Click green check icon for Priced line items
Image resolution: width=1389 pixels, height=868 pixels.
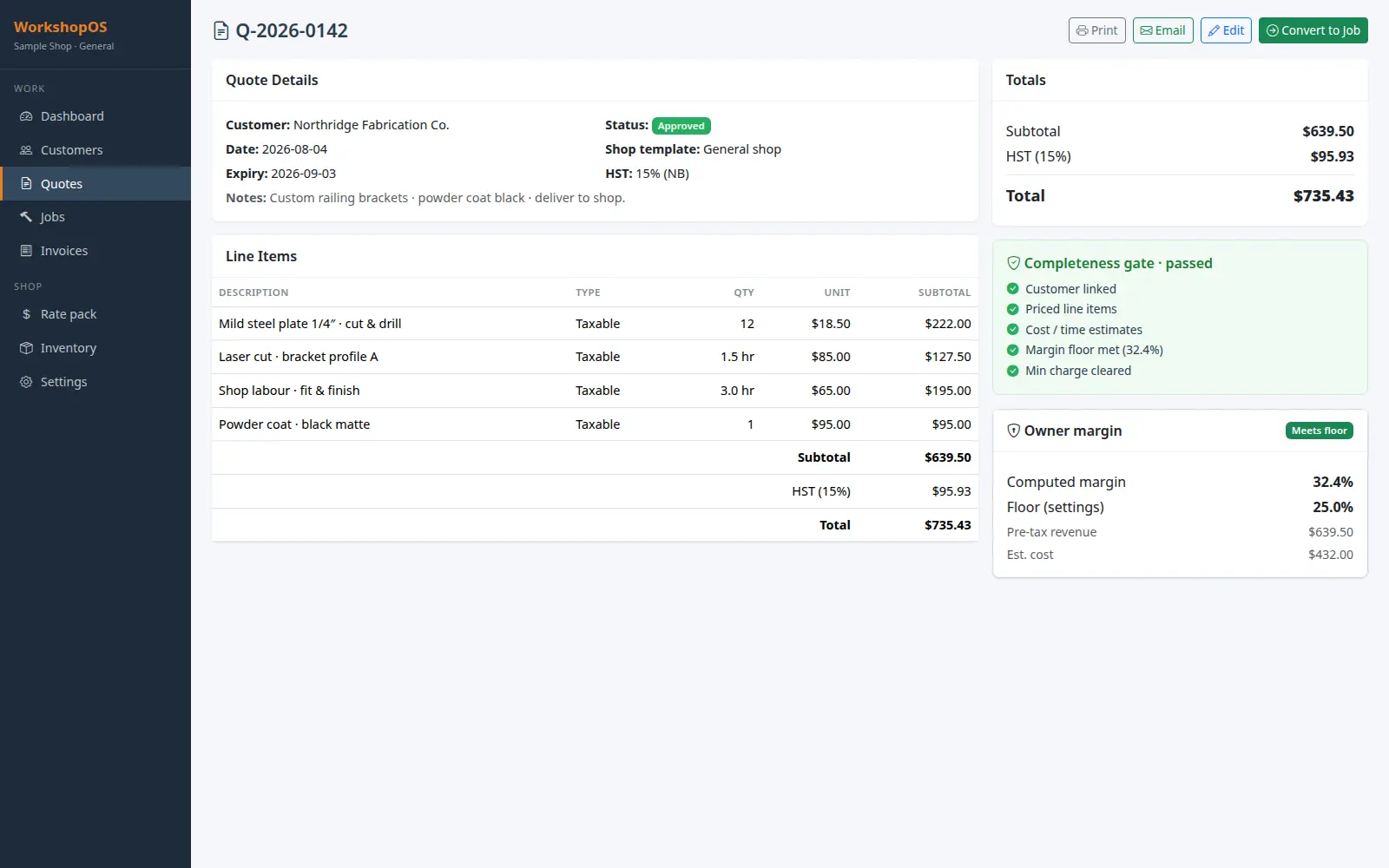coord(1012,309)
